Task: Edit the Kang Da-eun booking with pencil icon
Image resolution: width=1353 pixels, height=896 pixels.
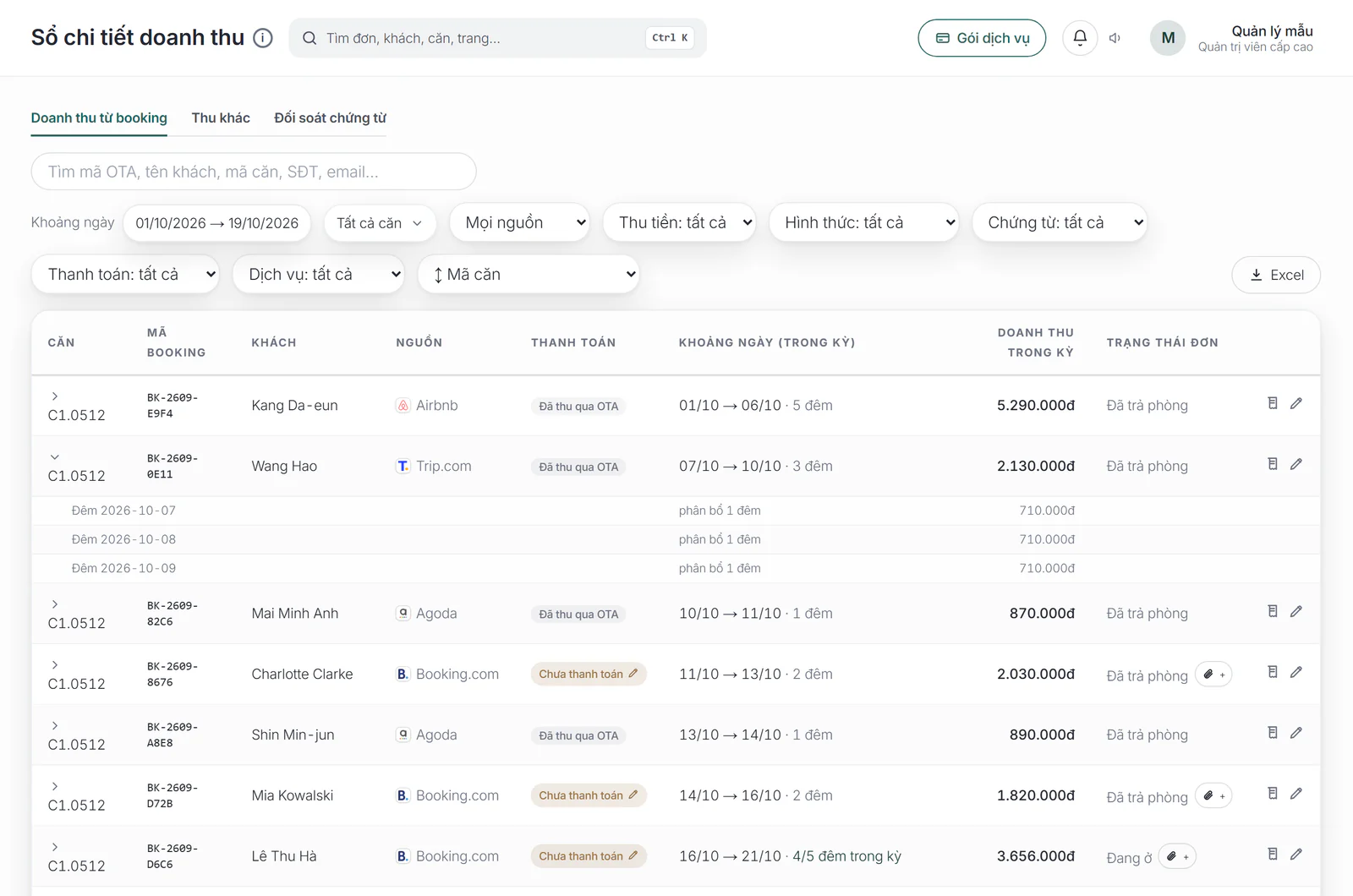Action: [x=1295, y=404]
